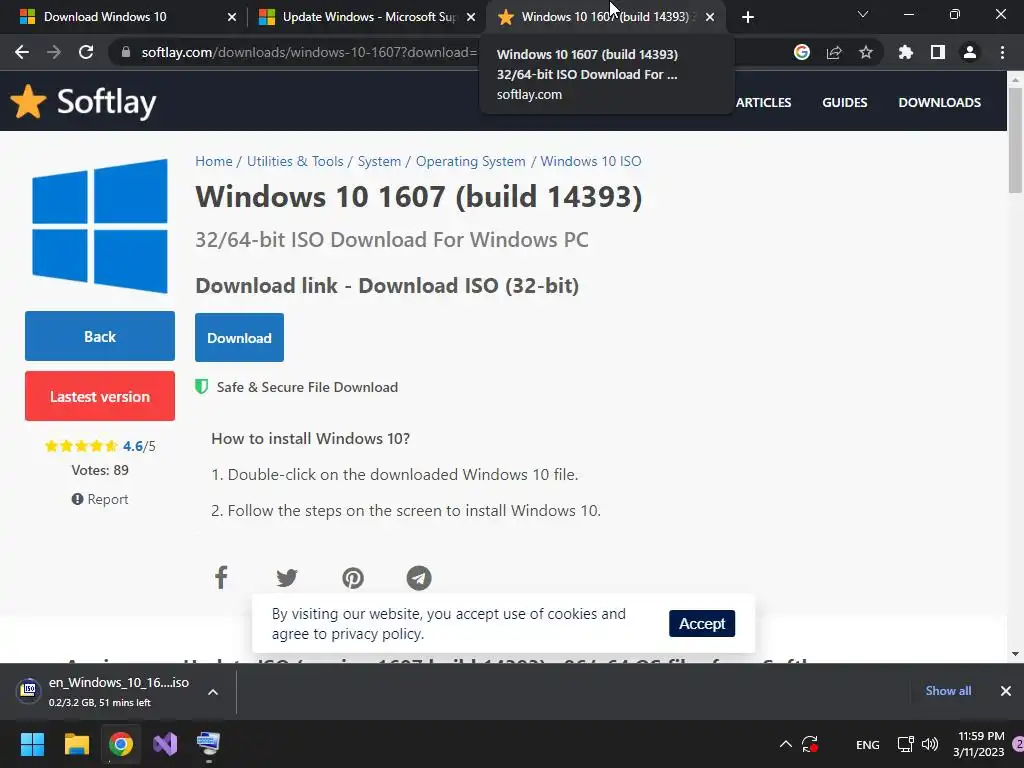Share on Pinterest
Image resolution: width=1024 pixels, height=768 pixels.
(x=353, y=578)
